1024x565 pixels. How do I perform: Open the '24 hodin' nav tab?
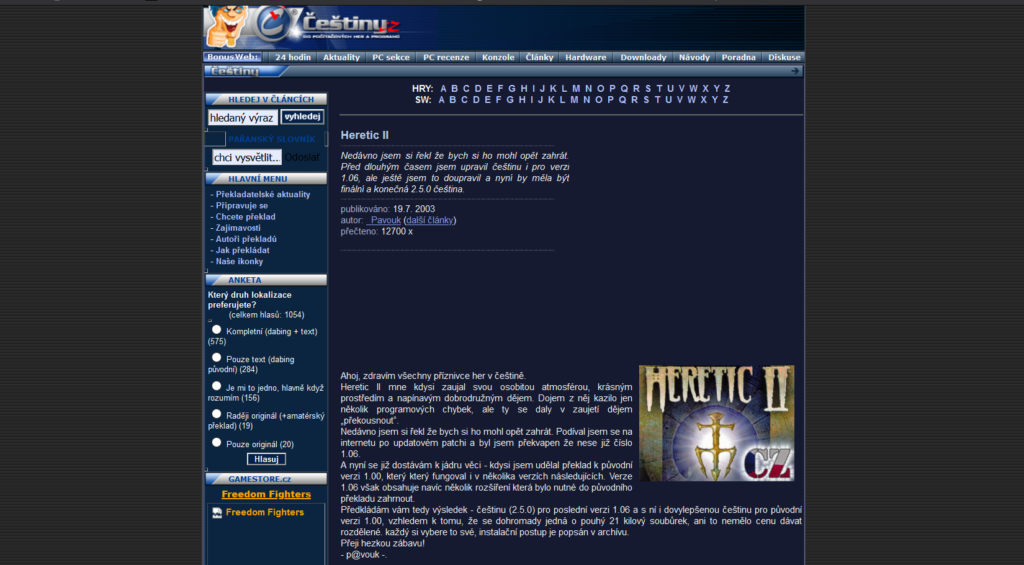click(293, 57)
